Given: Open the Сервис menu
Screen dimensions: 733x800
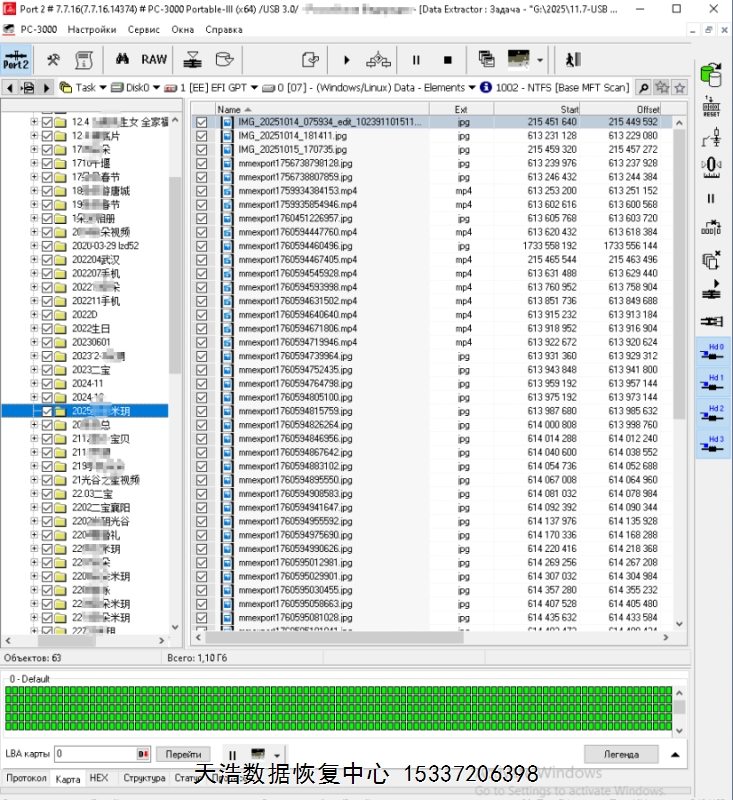Looking at the screenshot, I should tap(143, 30).
